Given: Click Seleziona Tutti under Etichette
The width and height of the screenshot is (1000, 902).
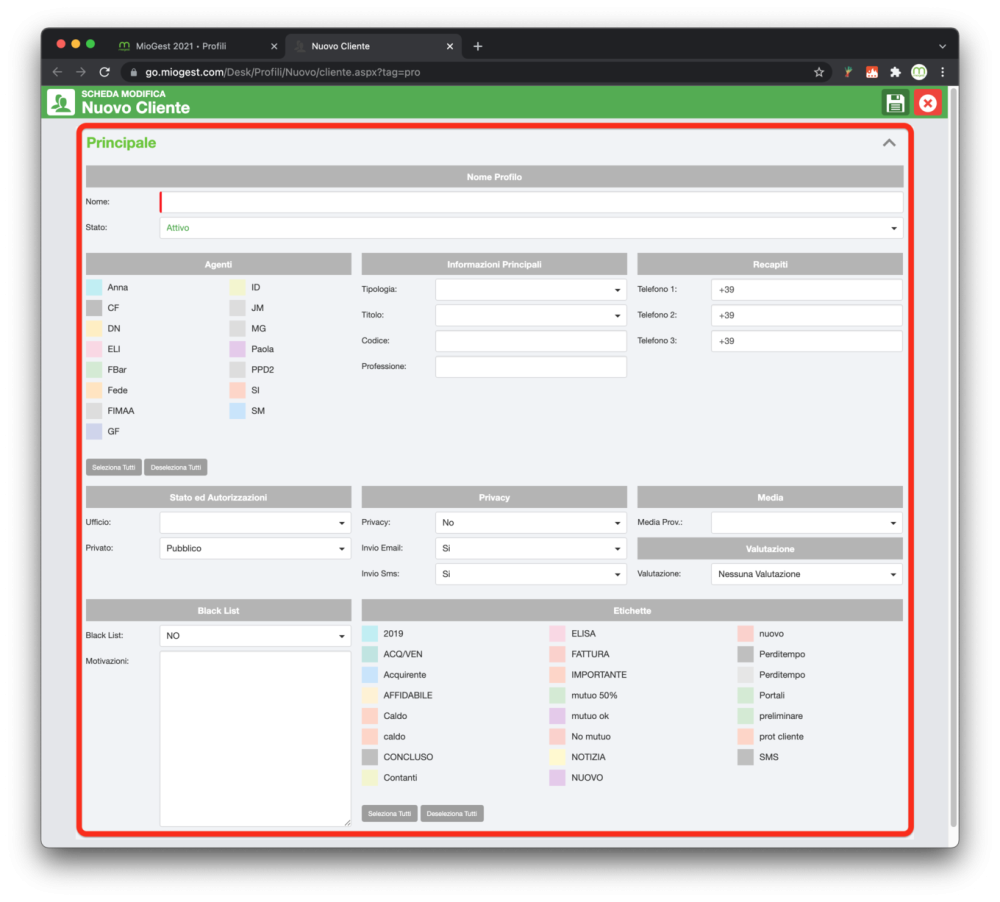Looking at the screenshot, I should (x=389, y=813).
